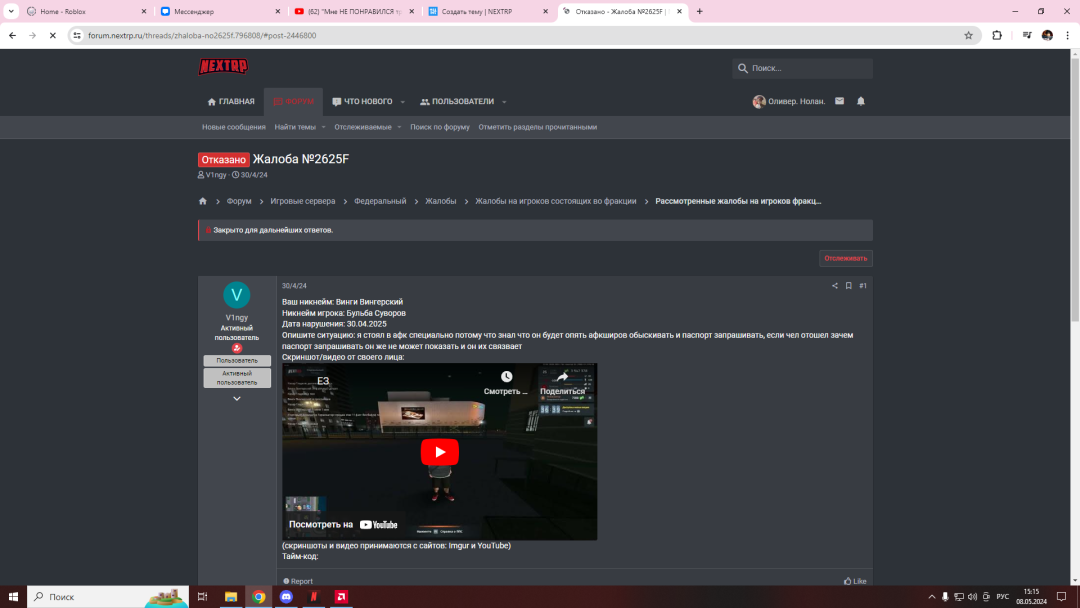Open Discord from the Windows taskbar

[x=286, y=597]
